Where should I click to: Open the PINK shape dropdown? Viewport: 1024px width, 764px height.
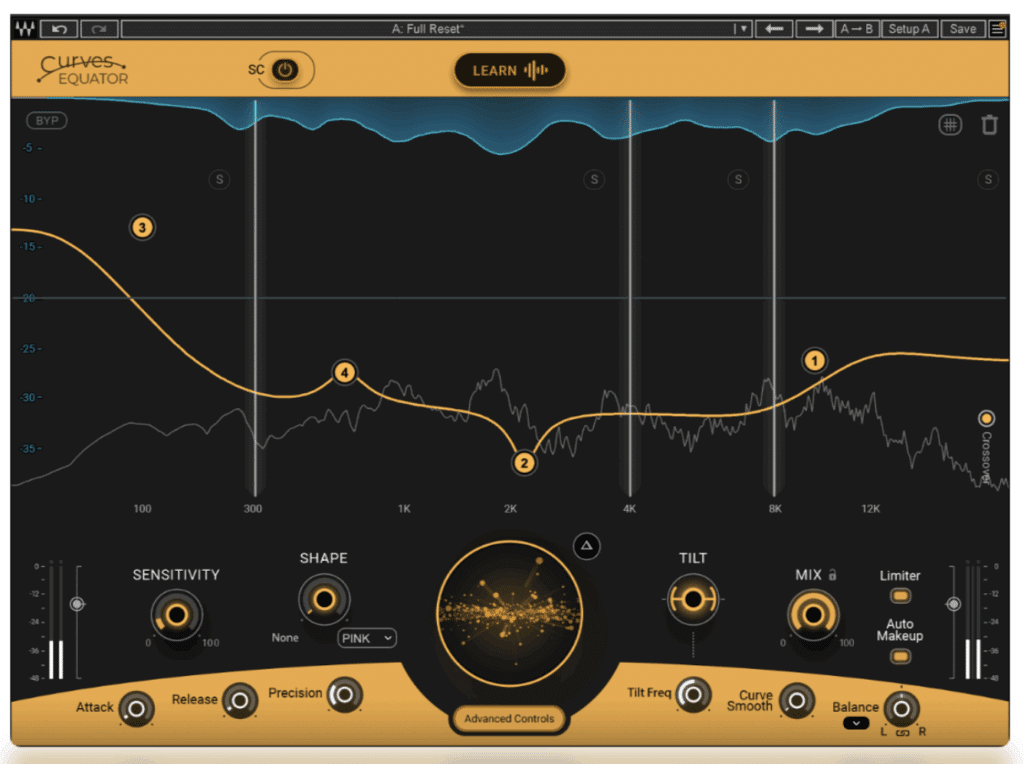(x=367, y=638)
